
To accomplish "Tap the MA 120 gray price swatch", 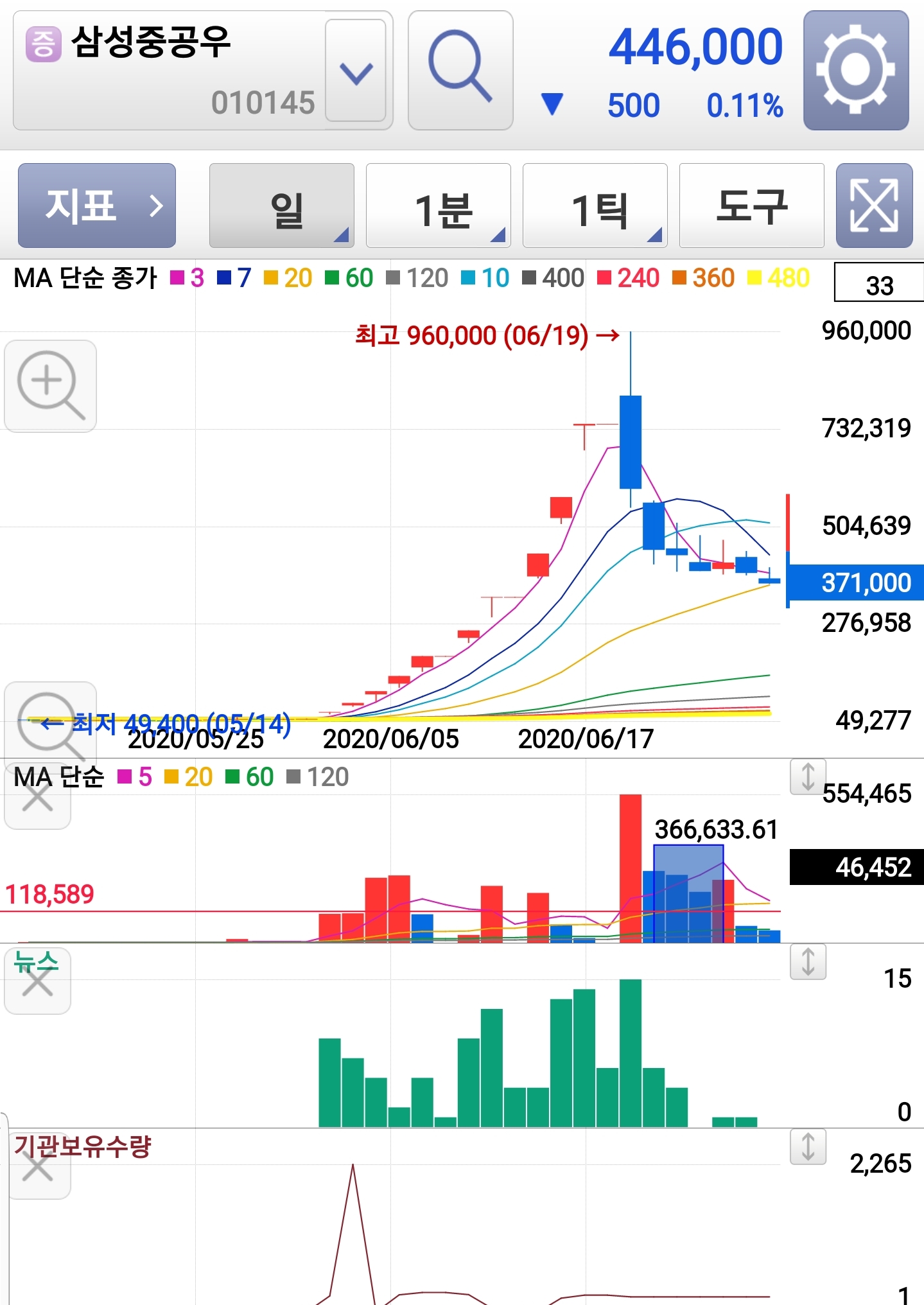I will click(x=392, y=278).
